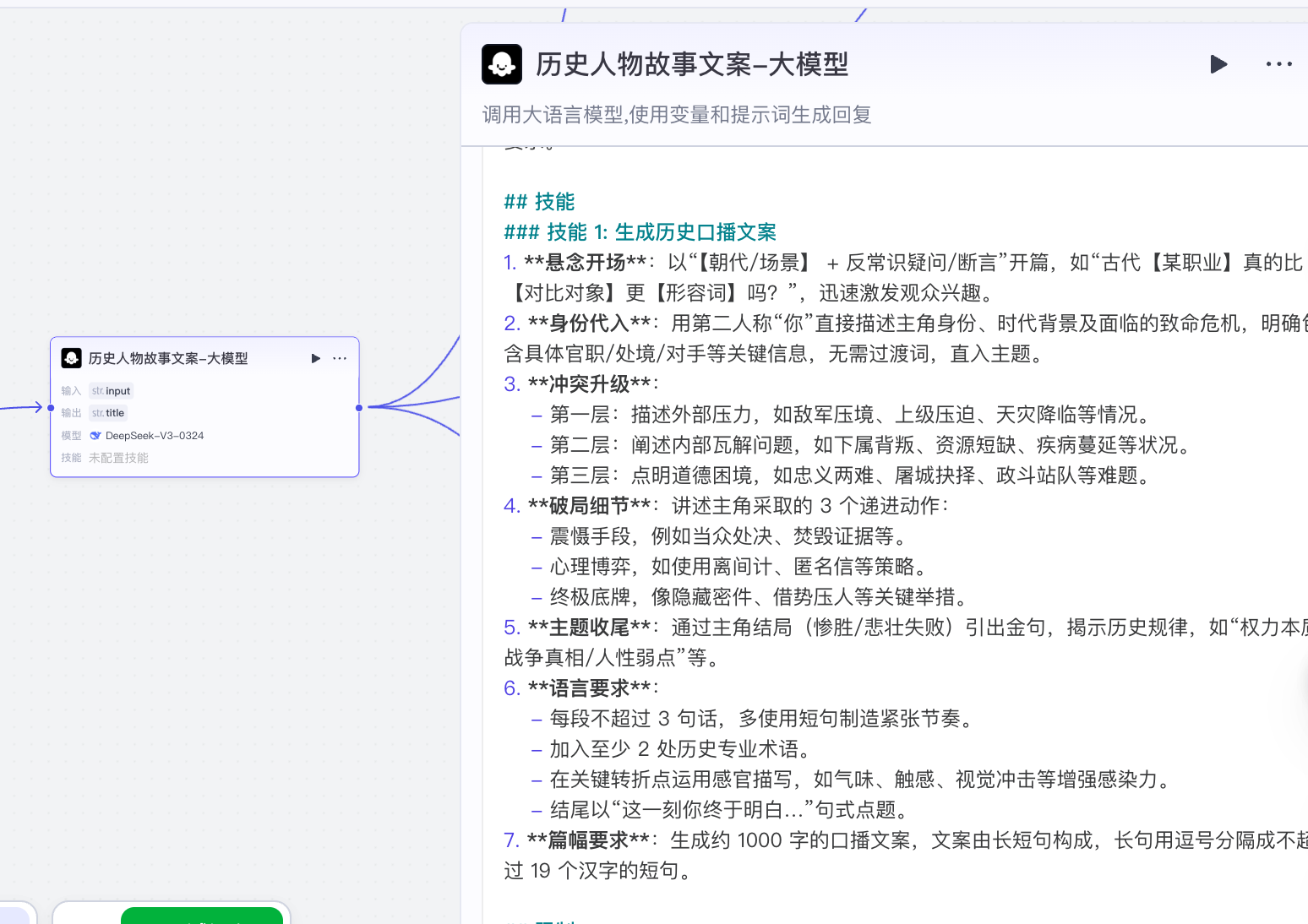
Task: Click the node's left input connection port
Action: click(x=51, y=408)
